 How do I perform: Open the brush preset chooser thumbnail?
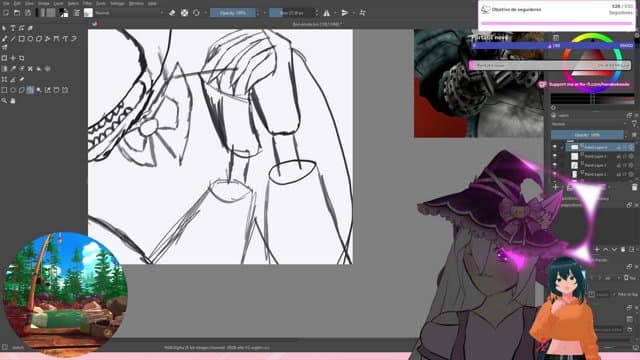[x=88, y=13]
